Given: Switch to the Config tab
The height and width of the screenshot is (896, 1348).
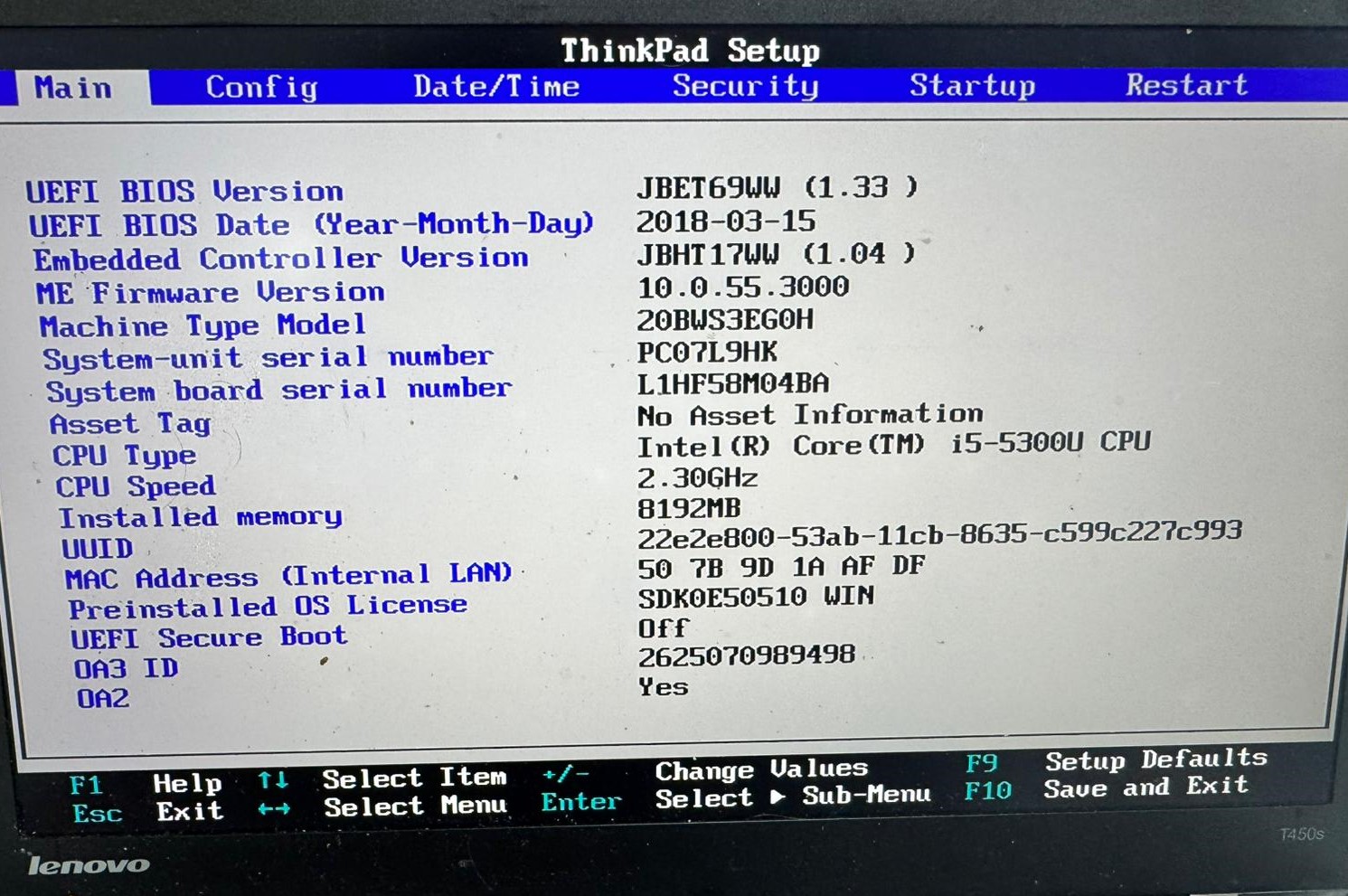Looking at the screenshot, I should coord(262,87).
